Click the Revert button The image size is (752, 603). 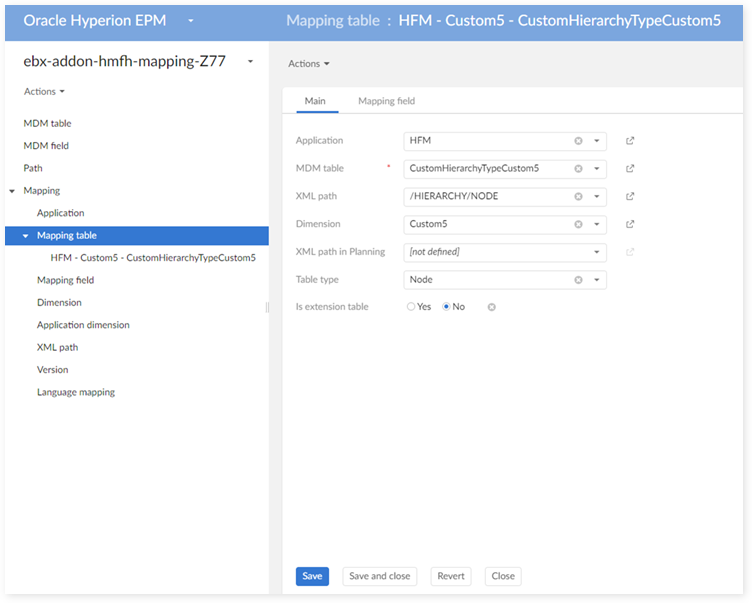pos(451,576)
